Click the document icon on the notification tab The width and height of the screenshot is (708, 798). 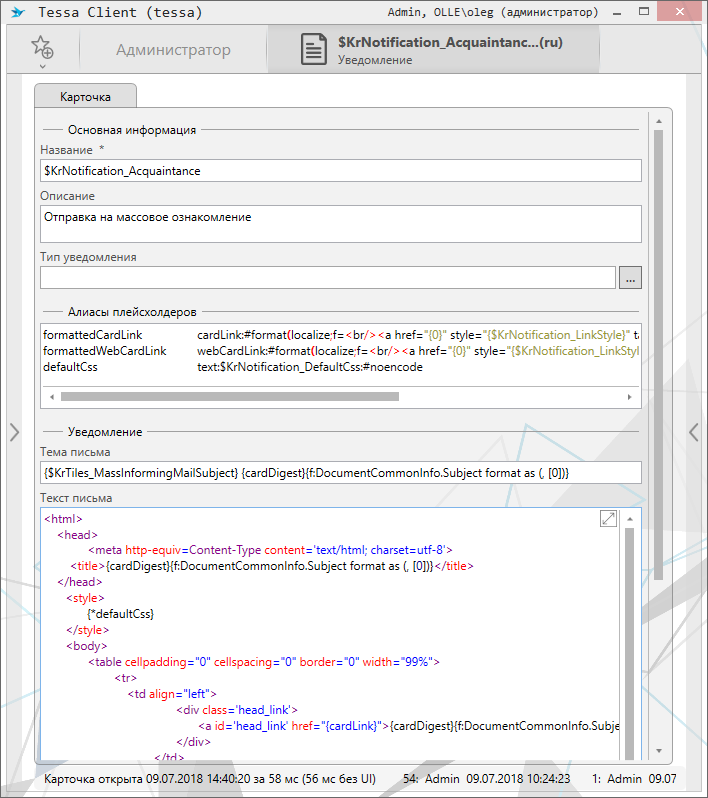coord(314,51)
